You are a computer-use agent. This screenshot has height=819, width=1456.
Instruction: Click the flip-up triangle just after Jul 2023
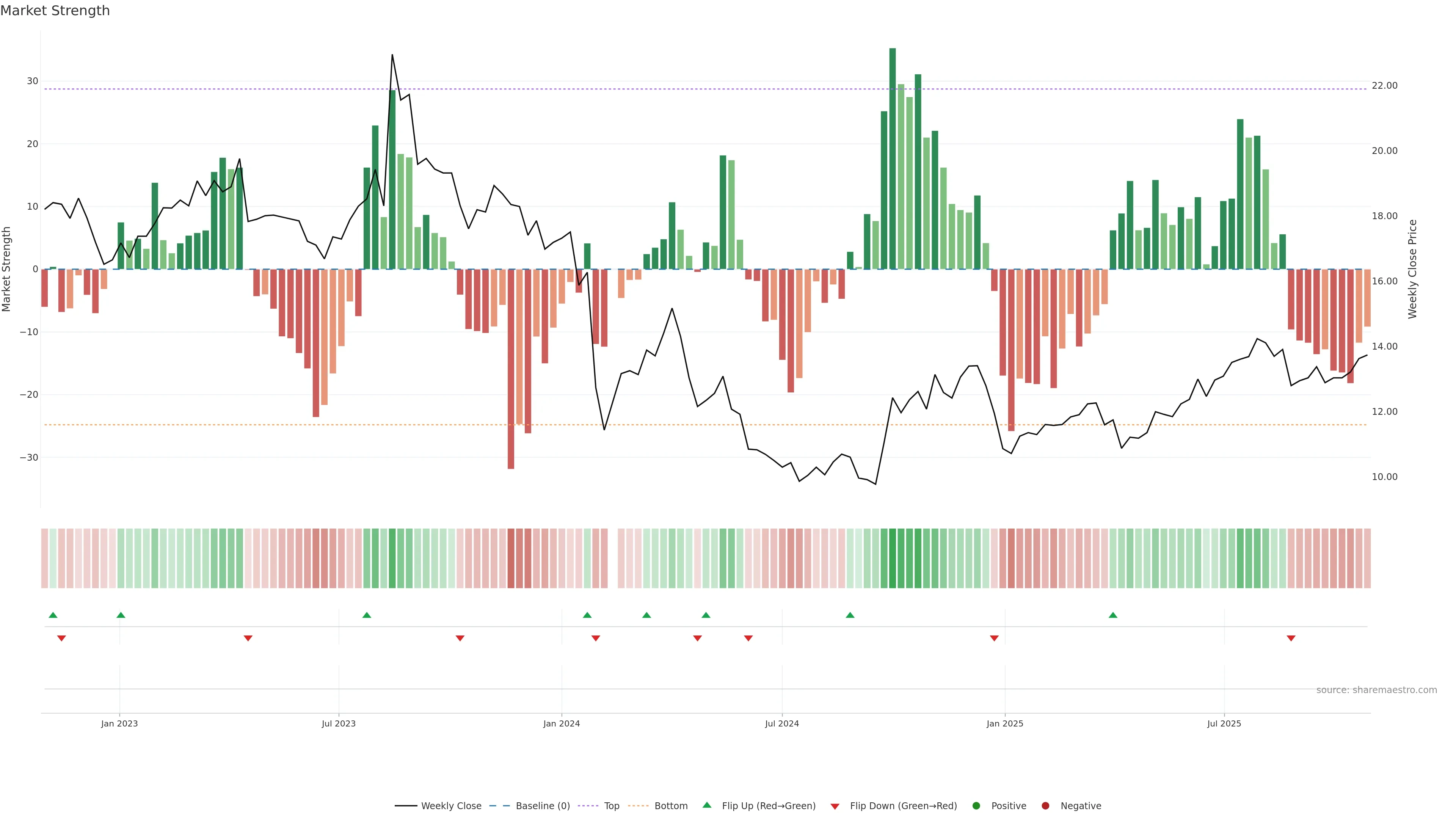click(x=367, y=615)
